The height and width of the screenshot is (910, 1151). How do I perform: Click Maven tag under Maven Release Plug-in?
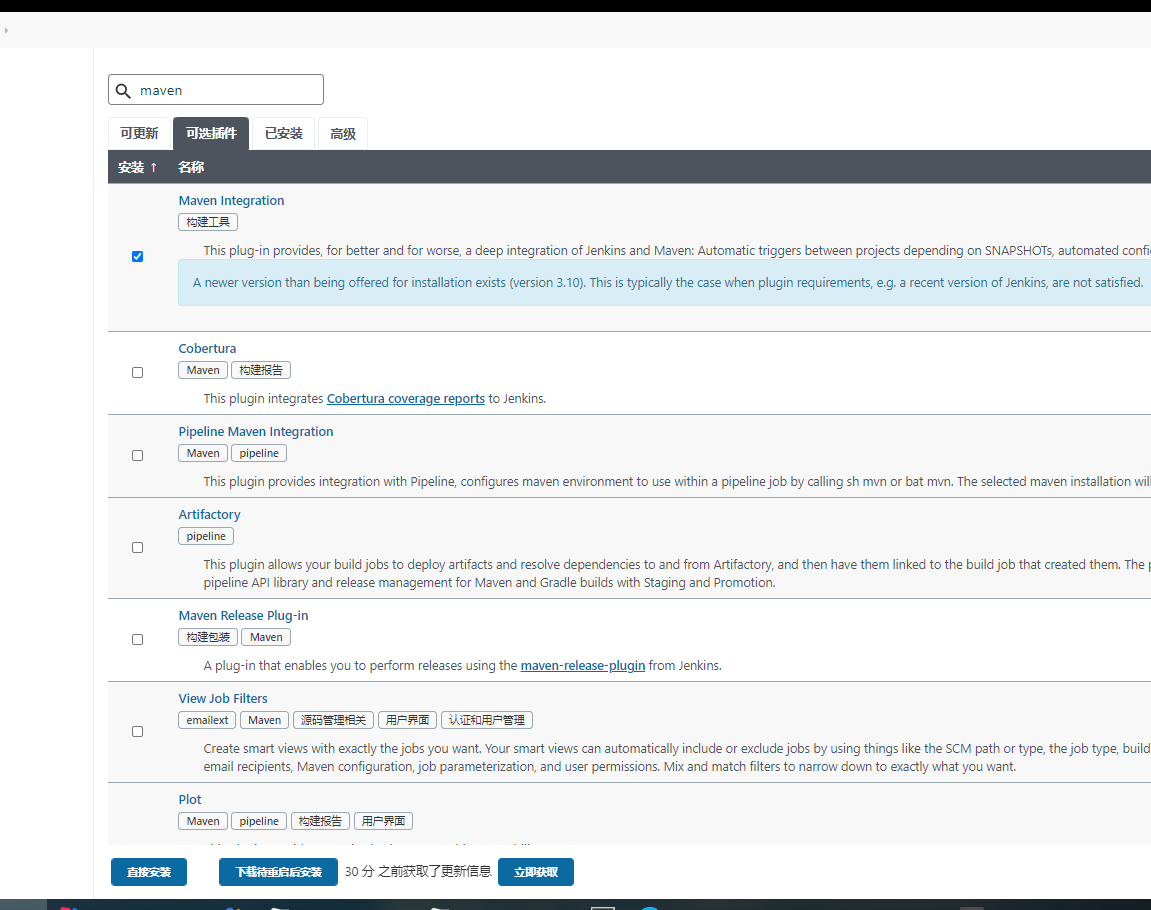266,637
